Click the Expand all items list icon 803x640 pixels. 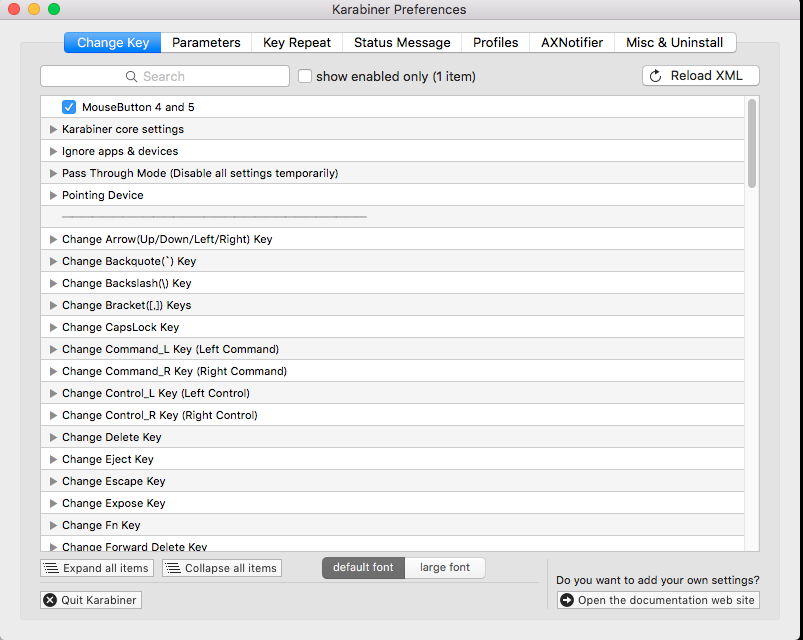click(51, 568)
